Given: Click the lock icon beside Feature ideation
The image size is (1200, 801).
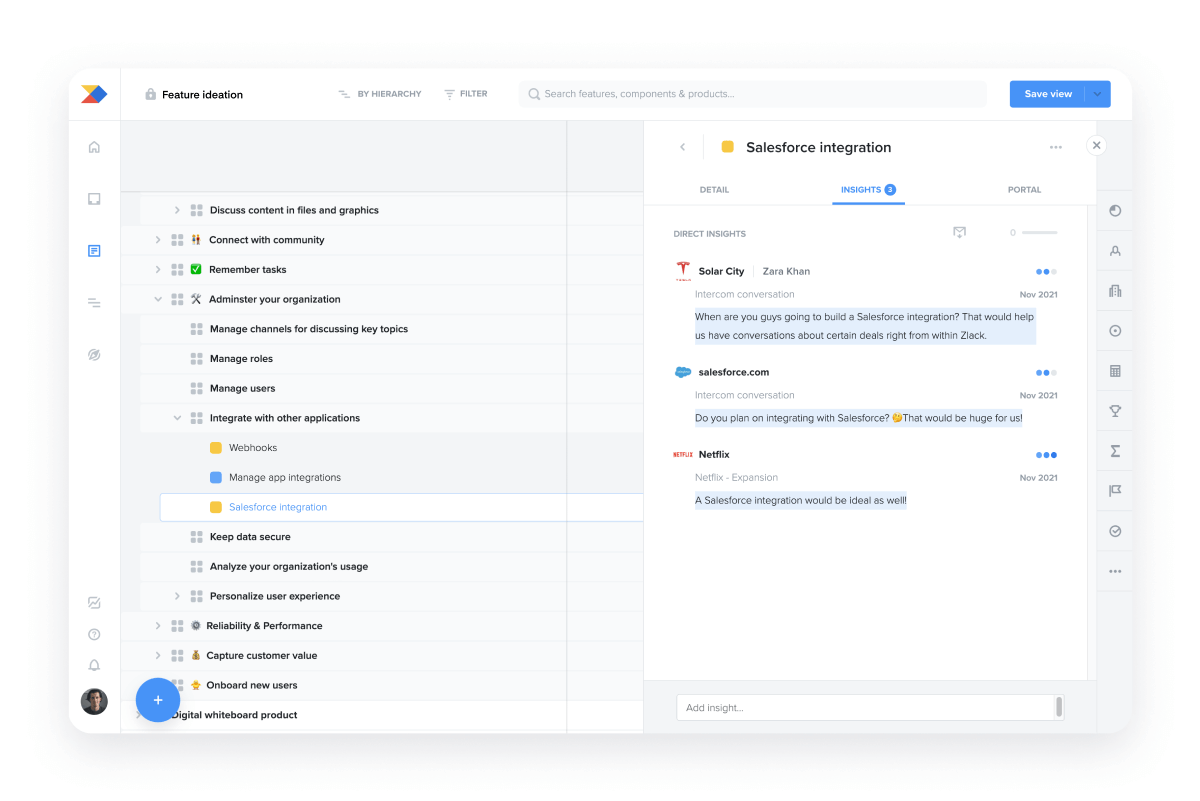Looking at the screenshot, I should pos(150,94).
